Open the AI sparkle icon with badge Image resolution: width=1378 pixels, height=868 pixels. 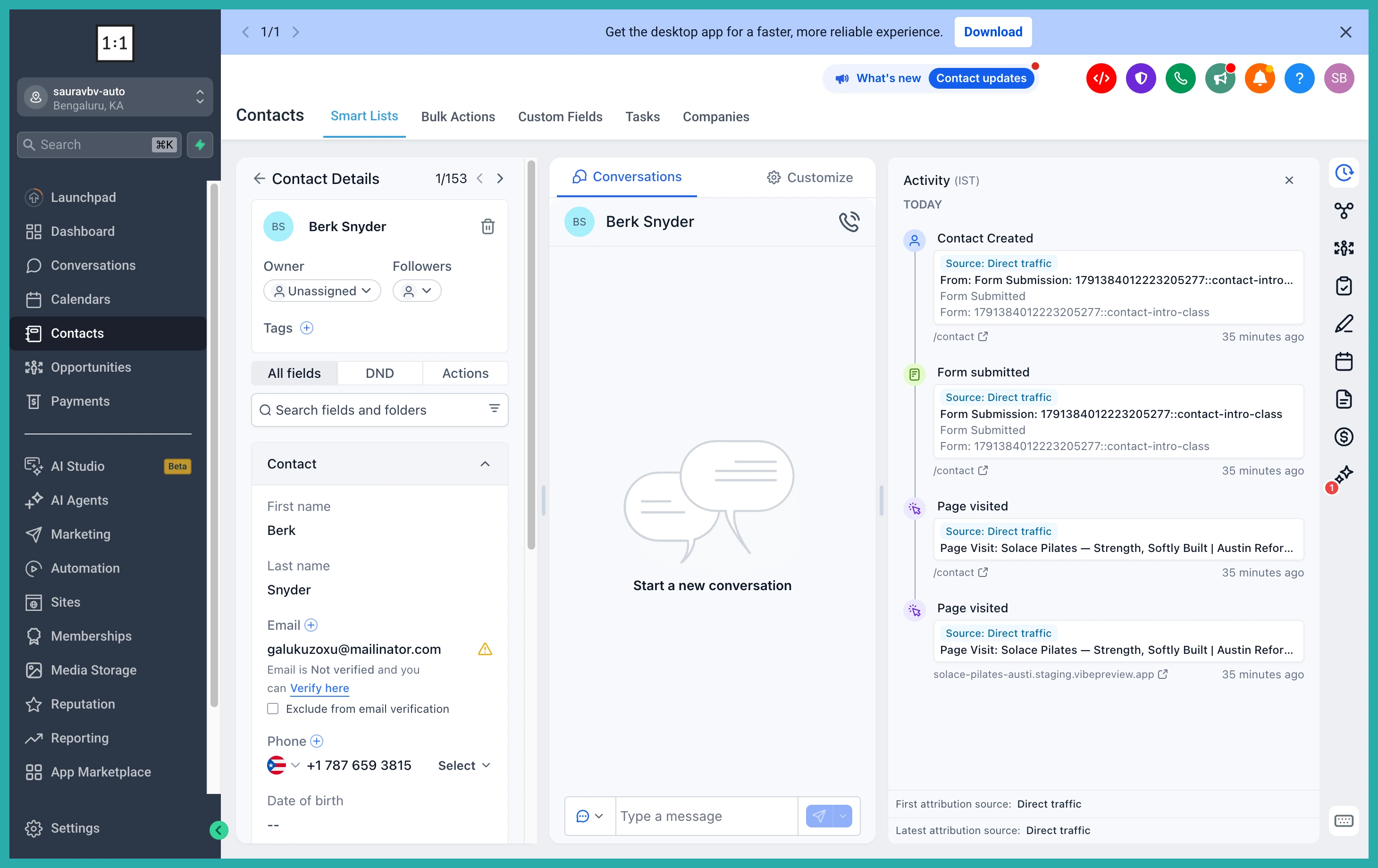coord(1343,476)
